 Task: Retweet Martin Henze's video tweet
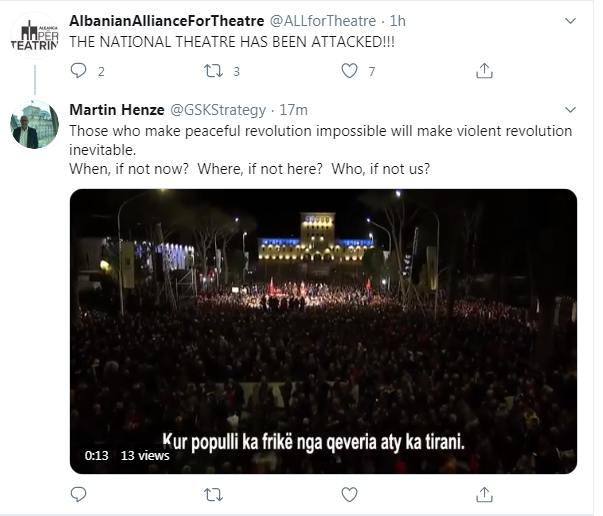(214, 495)
